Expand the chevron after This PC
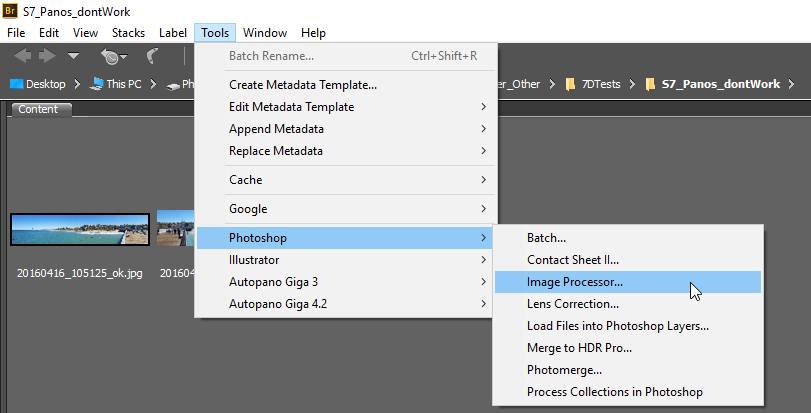The image size is (811, 413). [x=153, y=84]
